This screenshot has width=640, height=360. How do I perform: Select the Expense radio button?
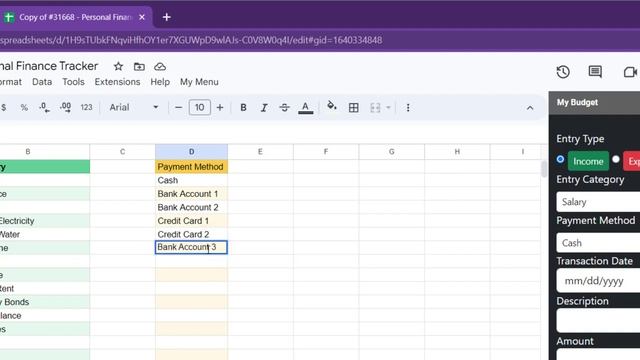pyautogui.click(x=616, y=159)
